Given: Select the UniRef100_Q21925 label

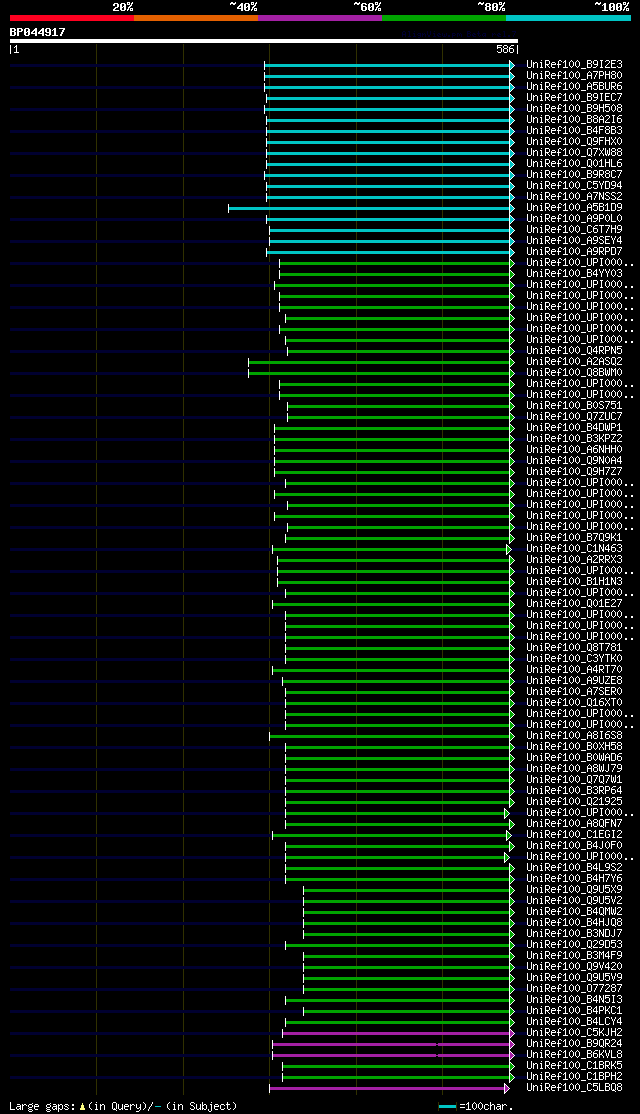Looking at the screenshot, I should (574, 802).
